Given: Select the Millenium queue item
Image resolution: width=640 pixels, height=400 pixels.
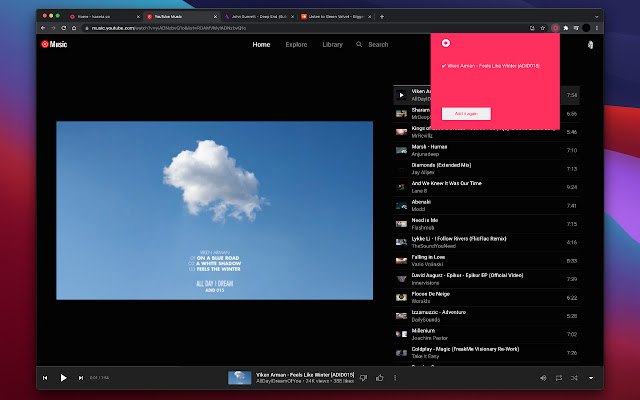Looking at the screenshot, I should coord(487,334).
